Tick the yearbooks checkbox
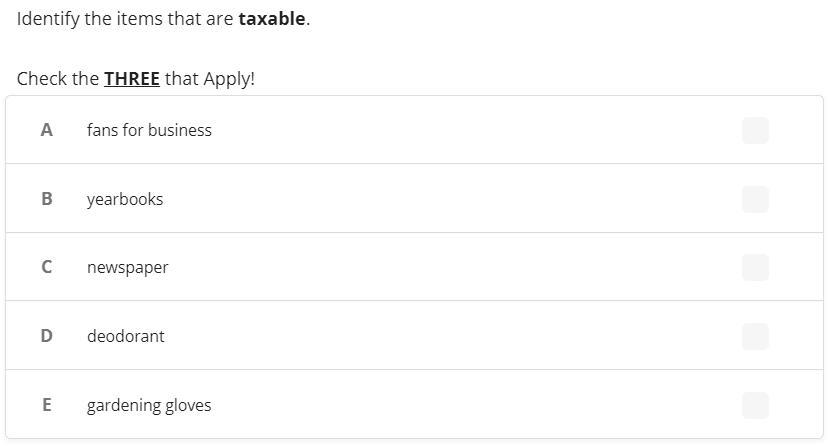Image resolution: width=835 pixels, height=447 pixels. pos(755,199)
